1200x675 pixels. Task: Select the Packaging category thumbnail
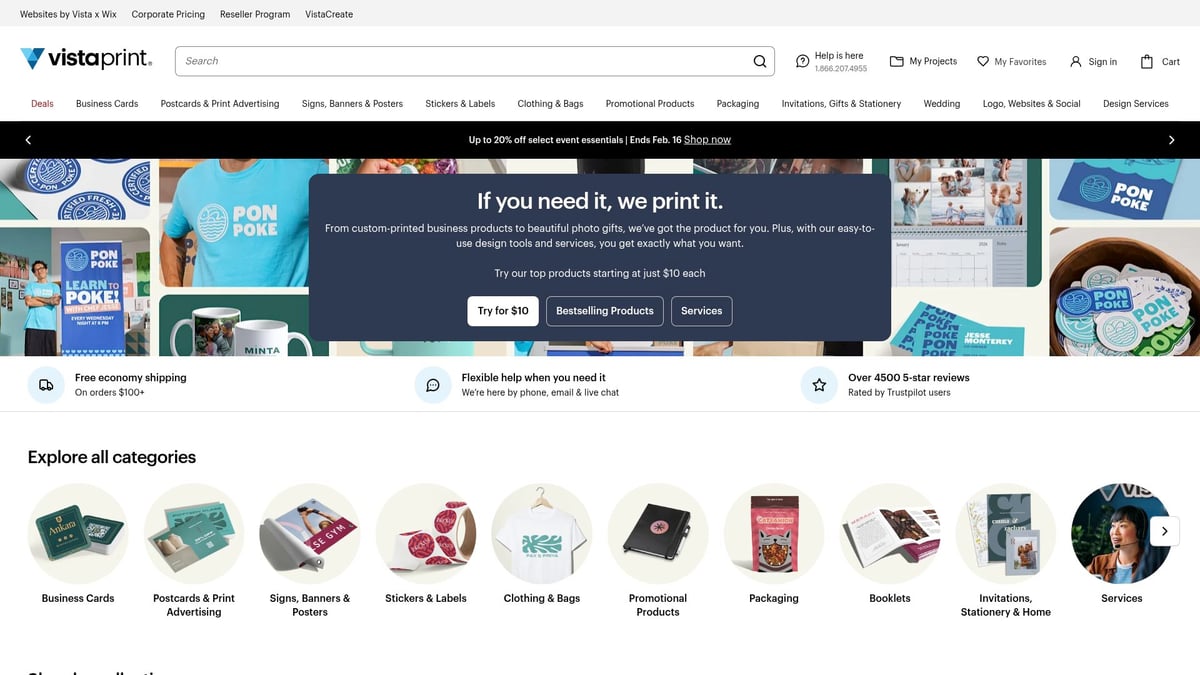pyautogui.click(x=773, y=534)
